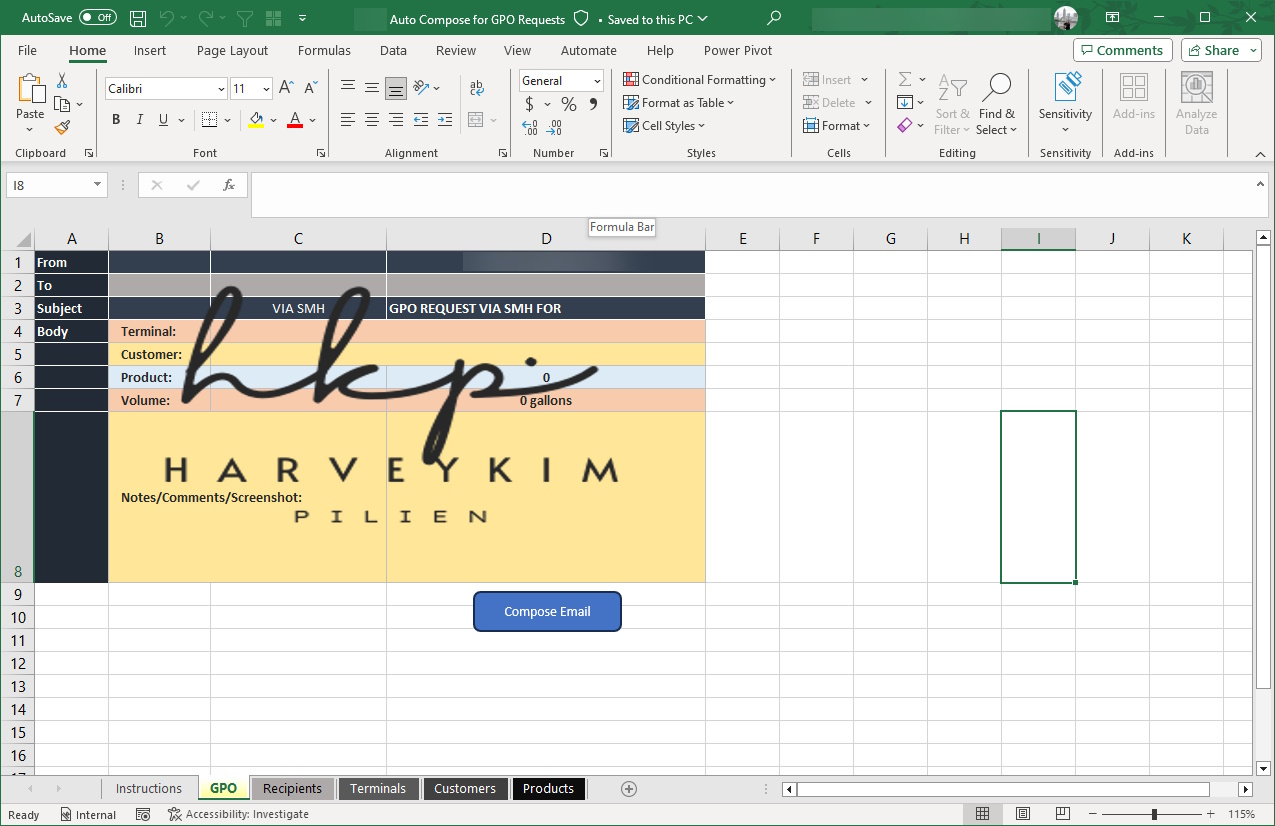Click the column D header

(x=546, y=238)
